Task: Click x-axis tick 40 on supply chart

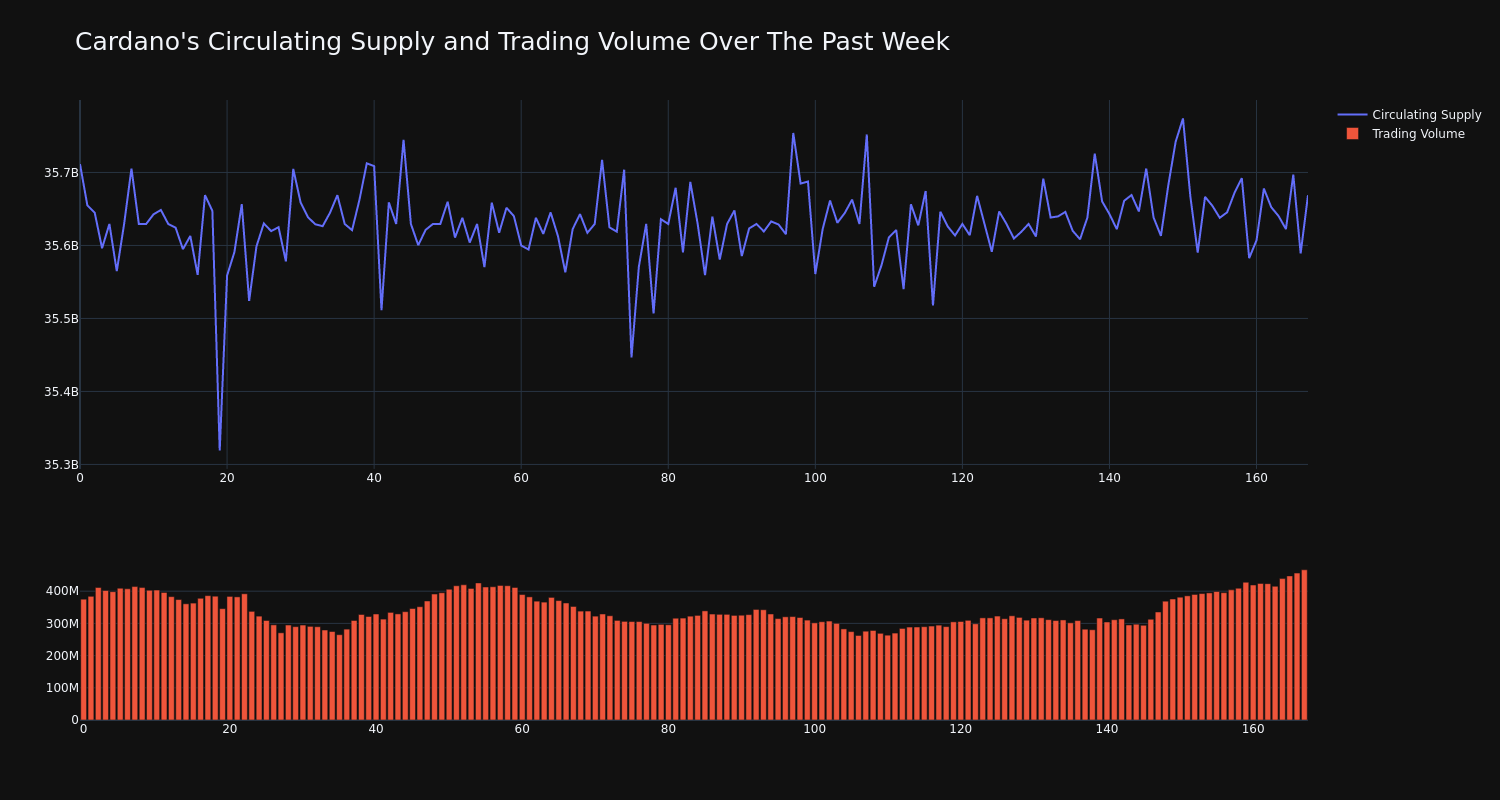Action: click(374, 478)
